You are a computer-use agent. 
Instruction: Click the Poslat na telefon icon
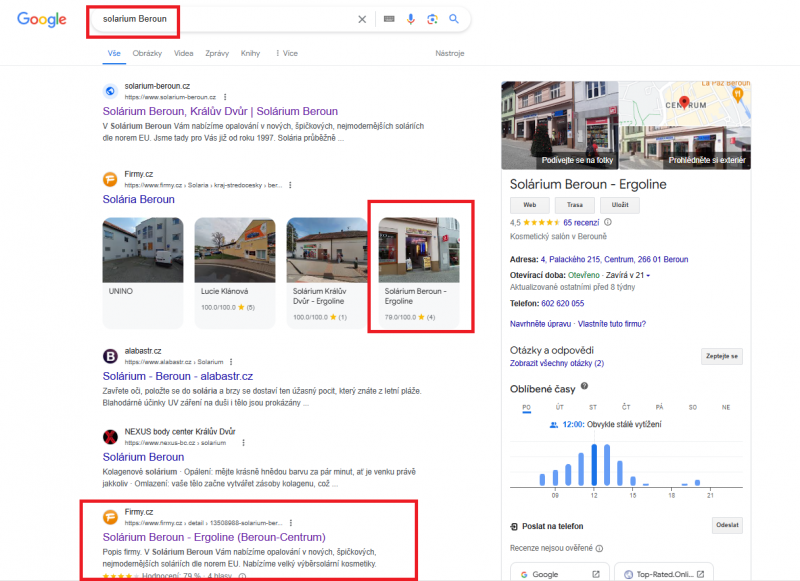[514, 526]
